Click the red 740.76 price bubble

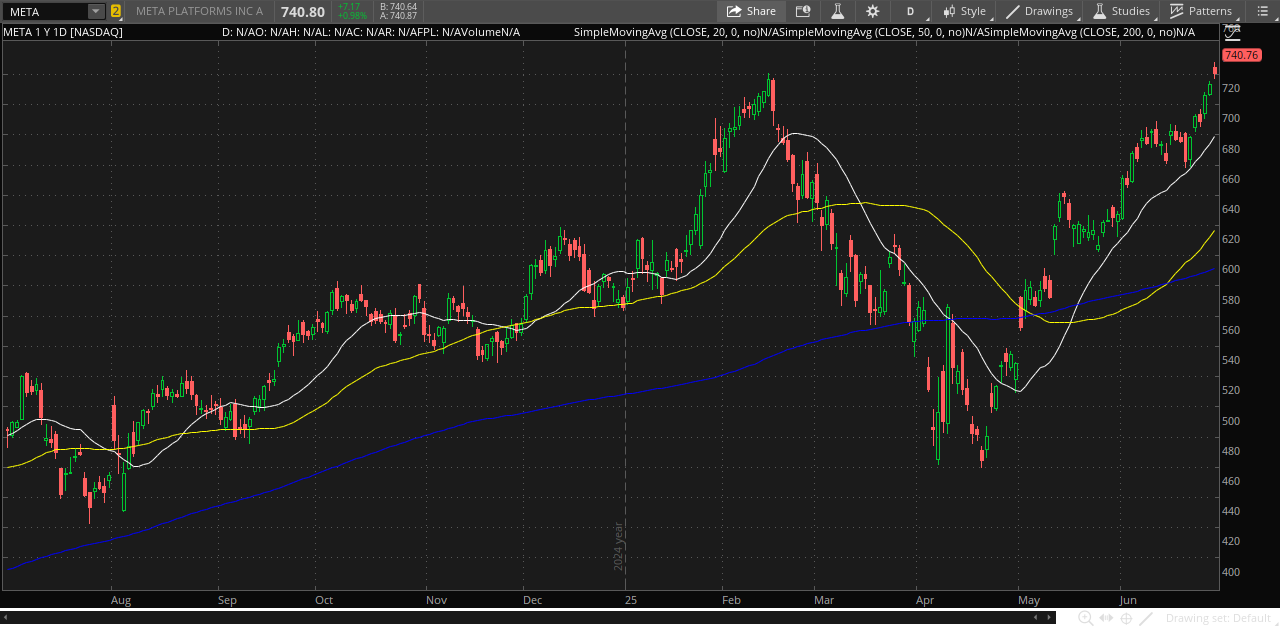1241,55
